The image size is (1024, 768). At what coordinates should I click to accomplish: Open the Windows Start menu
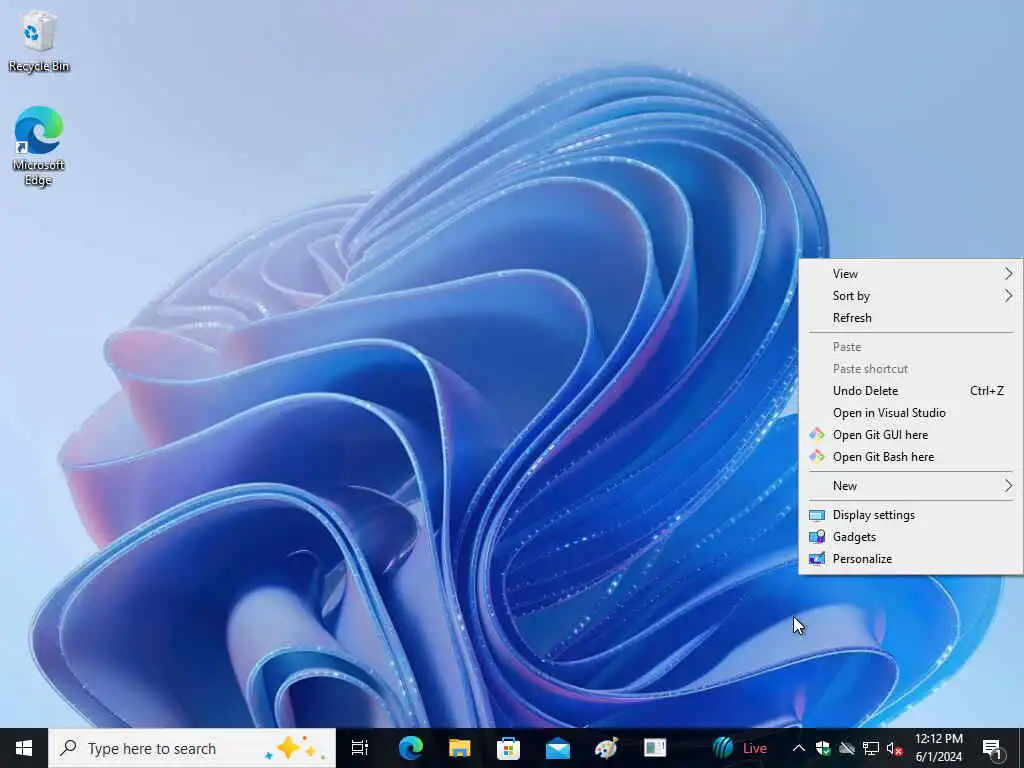click(x=24, y=748)
